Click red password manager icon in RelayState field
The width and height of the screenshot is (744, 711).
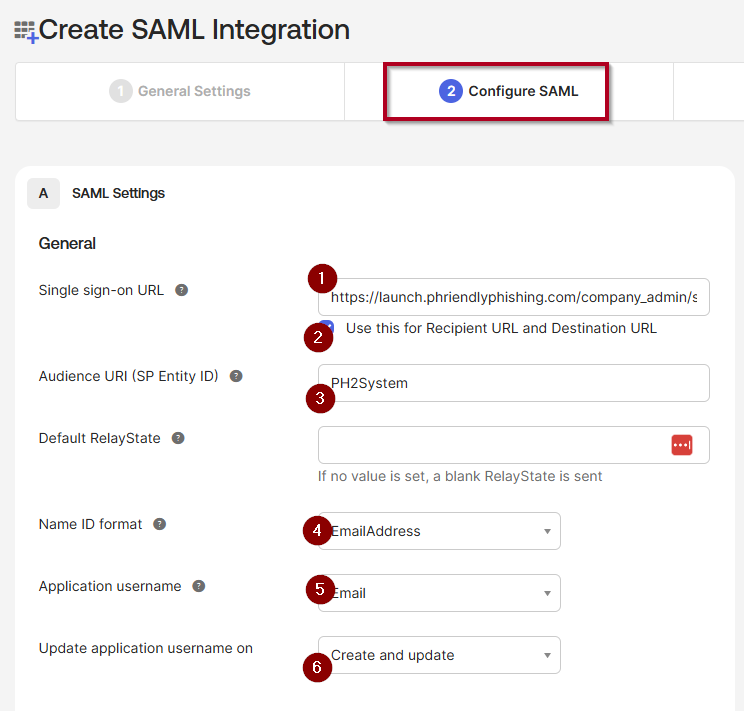682,445
